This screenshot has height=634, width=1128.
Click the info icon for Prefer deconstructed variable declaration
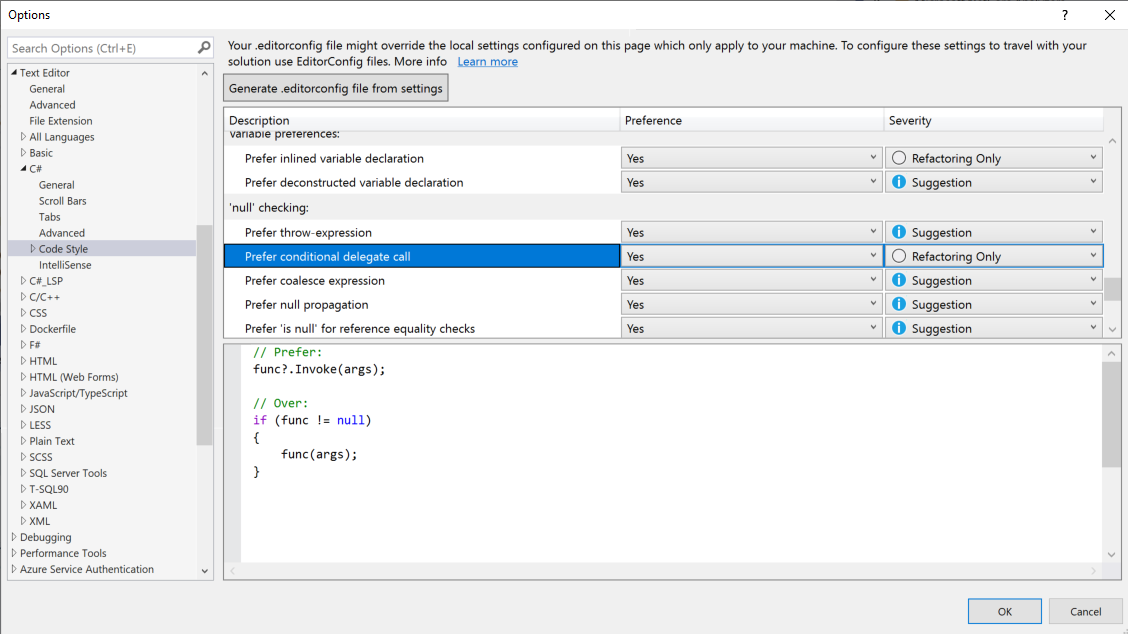pos(897,181)
